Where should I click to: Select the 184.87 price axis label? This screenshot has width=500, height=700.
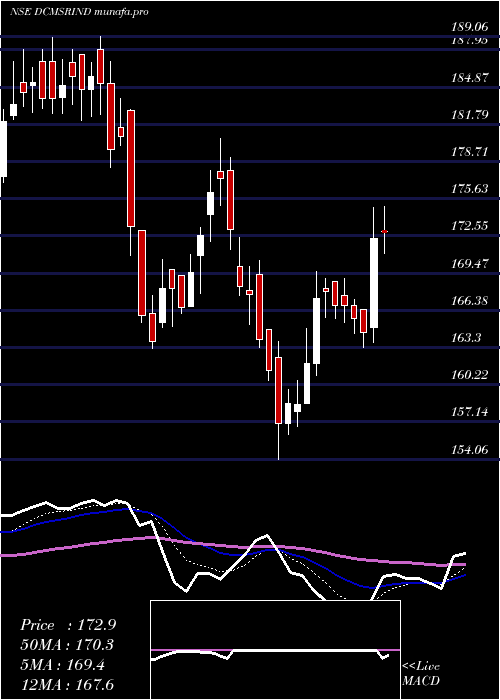[470, 78]
